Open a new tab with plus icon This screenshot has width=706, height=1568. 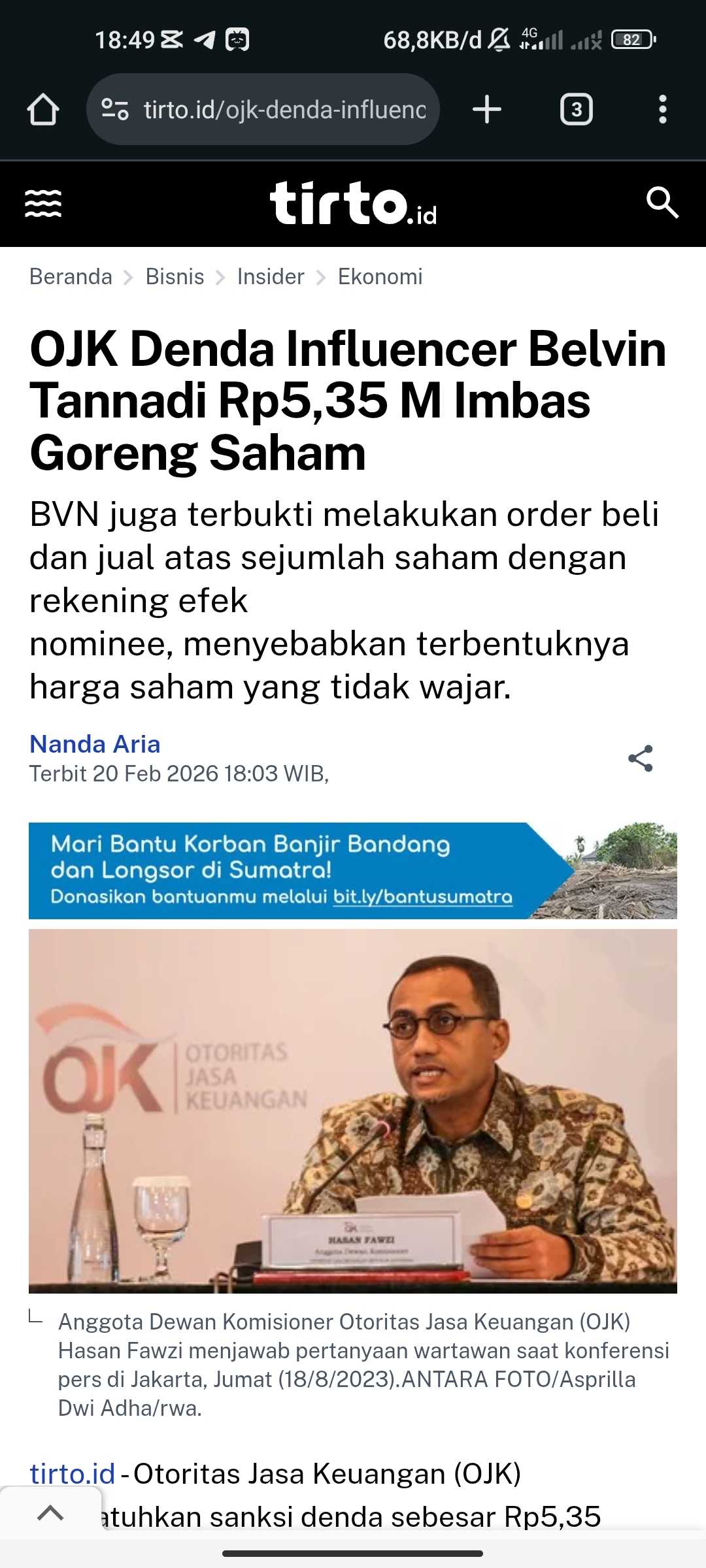pos(487,109)
